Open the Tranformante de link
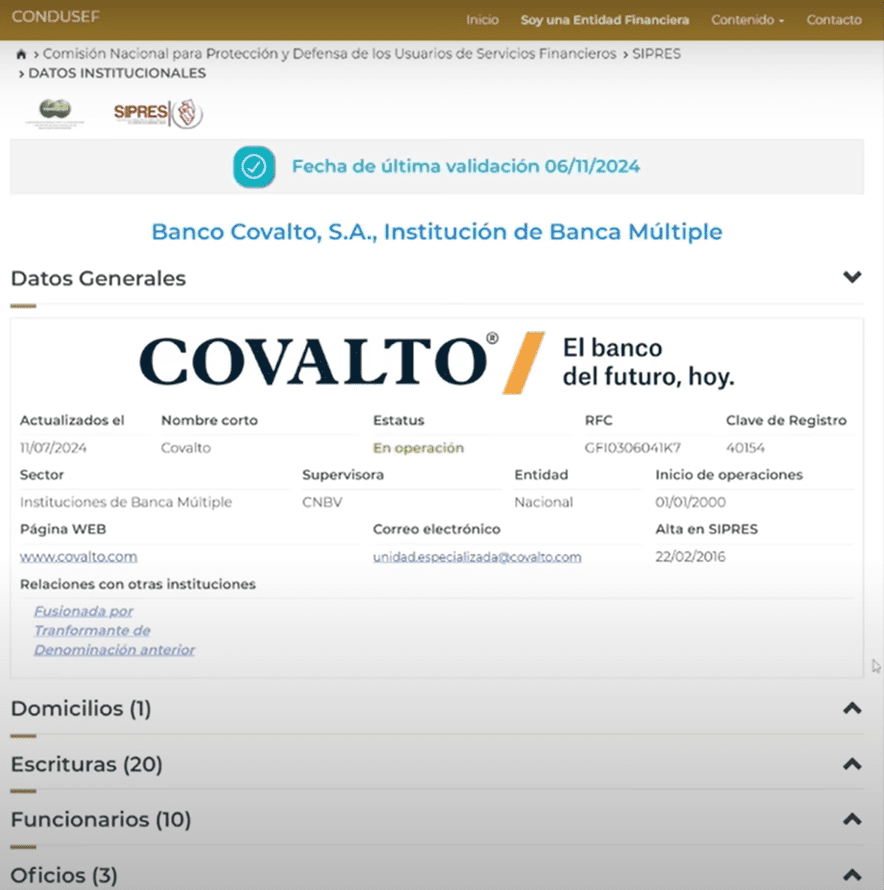The width and height of the screenshot is (884, 890). tap(92, 631)
